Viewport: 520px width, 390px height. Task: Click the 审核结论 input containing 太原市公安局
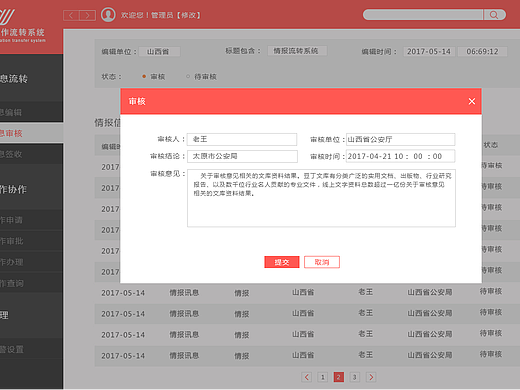tap(242, 156)
